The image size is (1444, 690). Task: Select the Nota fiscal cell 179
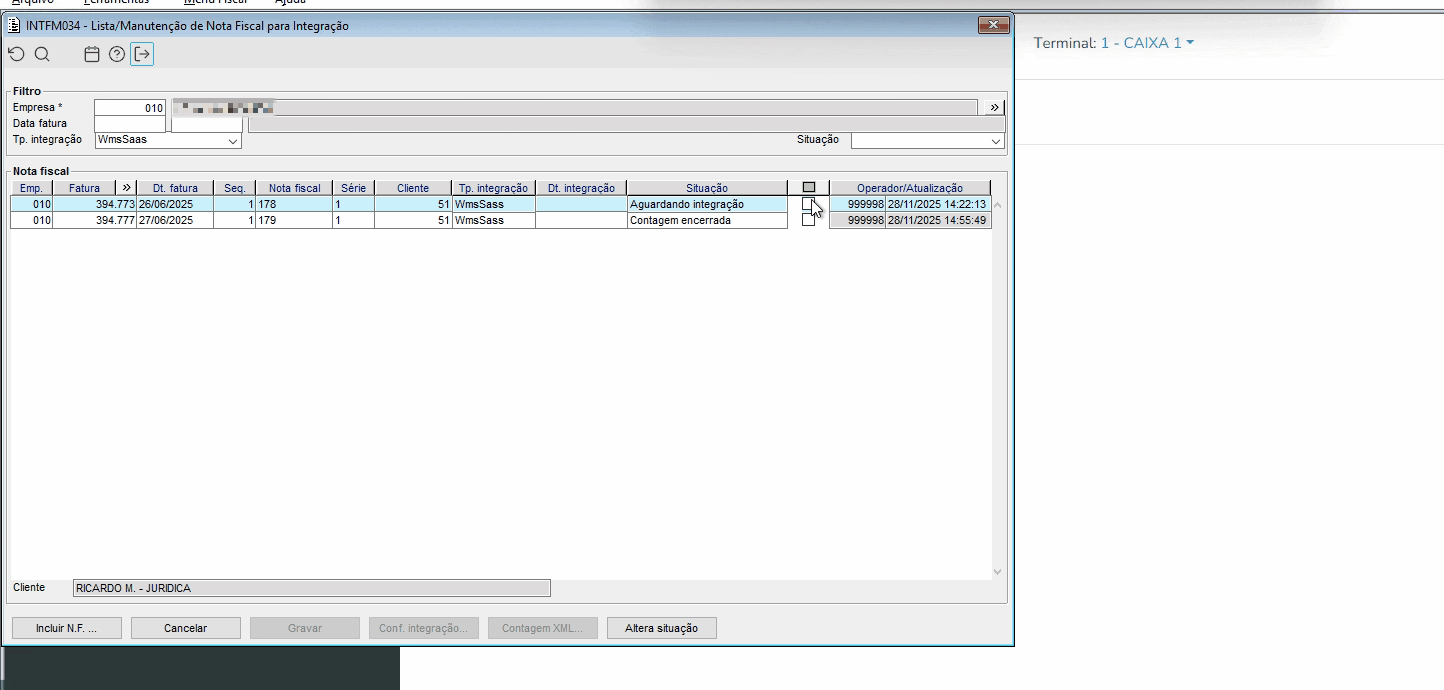(x=294, y=220)
